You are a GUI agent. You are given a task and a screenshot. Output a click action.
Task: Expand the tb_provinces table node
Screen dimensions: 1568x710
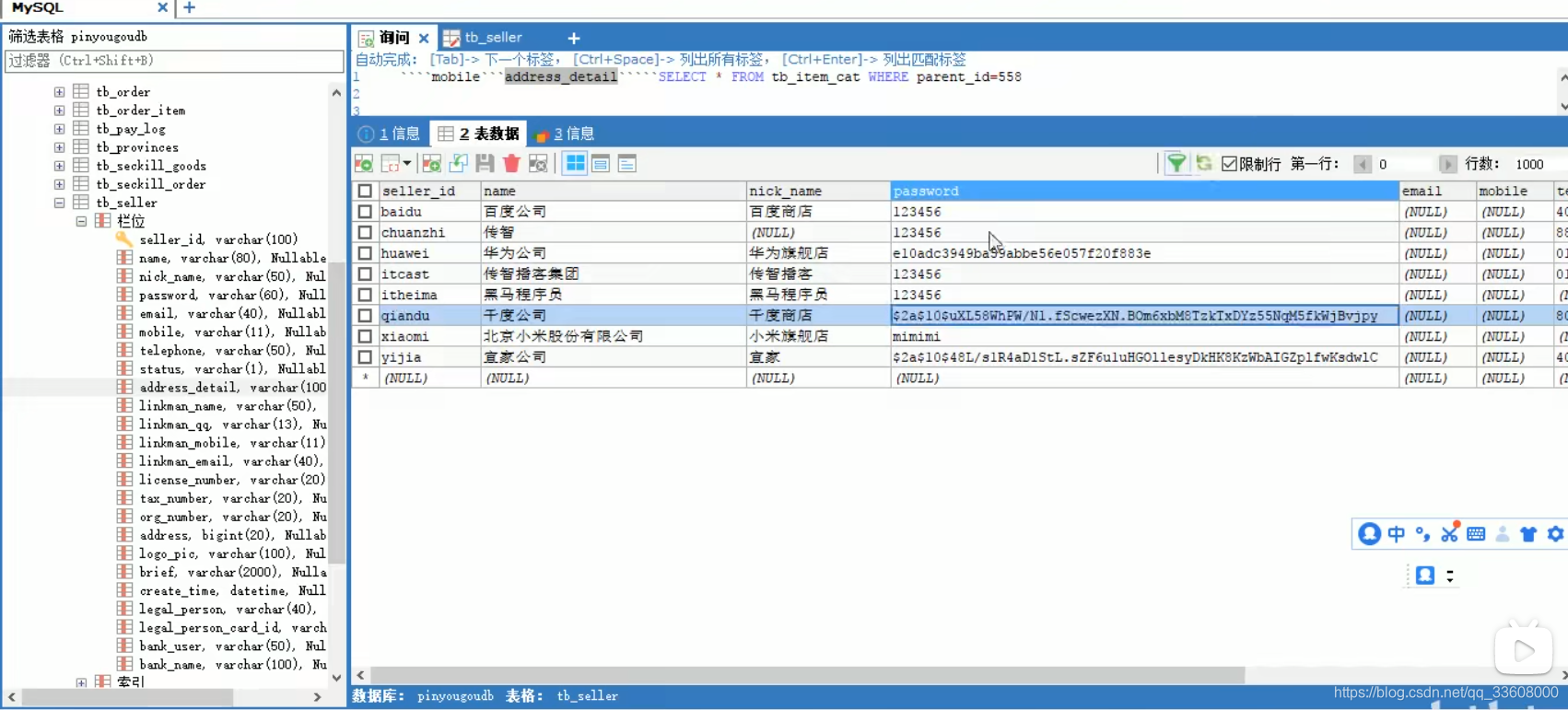pyautogui.click(x=59, y=147)
